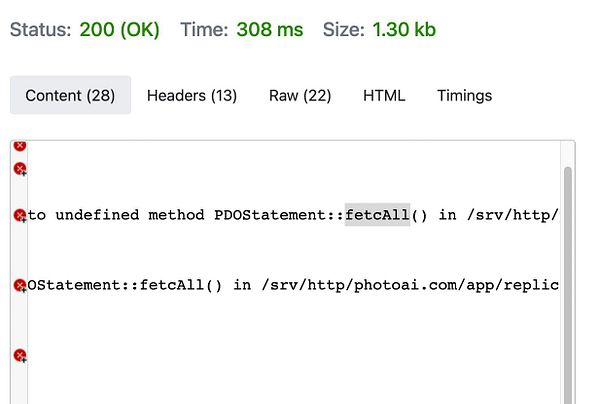Click the Time label

(x=204, y=30)
